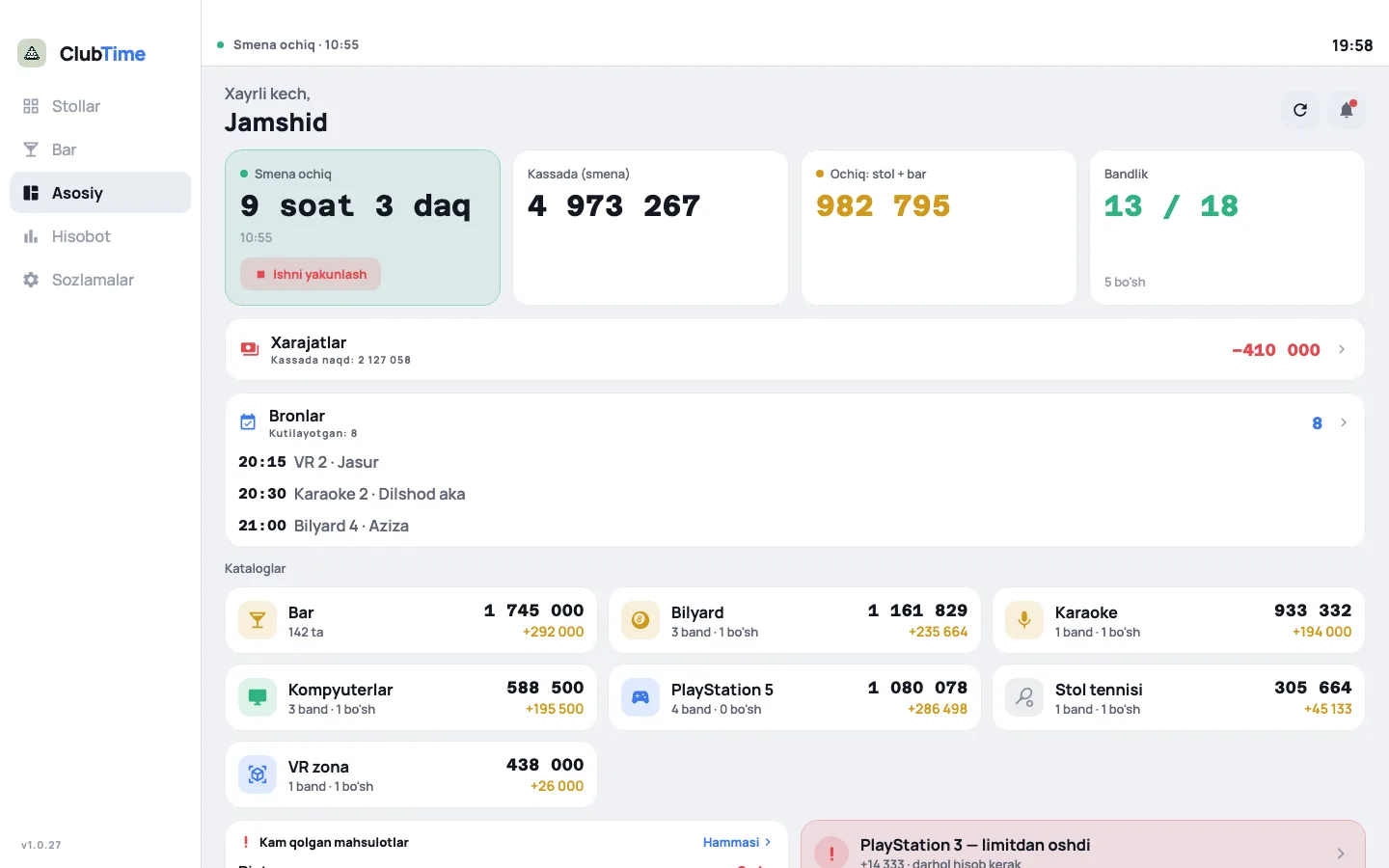The height and width of the screenshot is (868, 1389).
Task: Open Hammasi link for low-stock products
Action: 738,842
